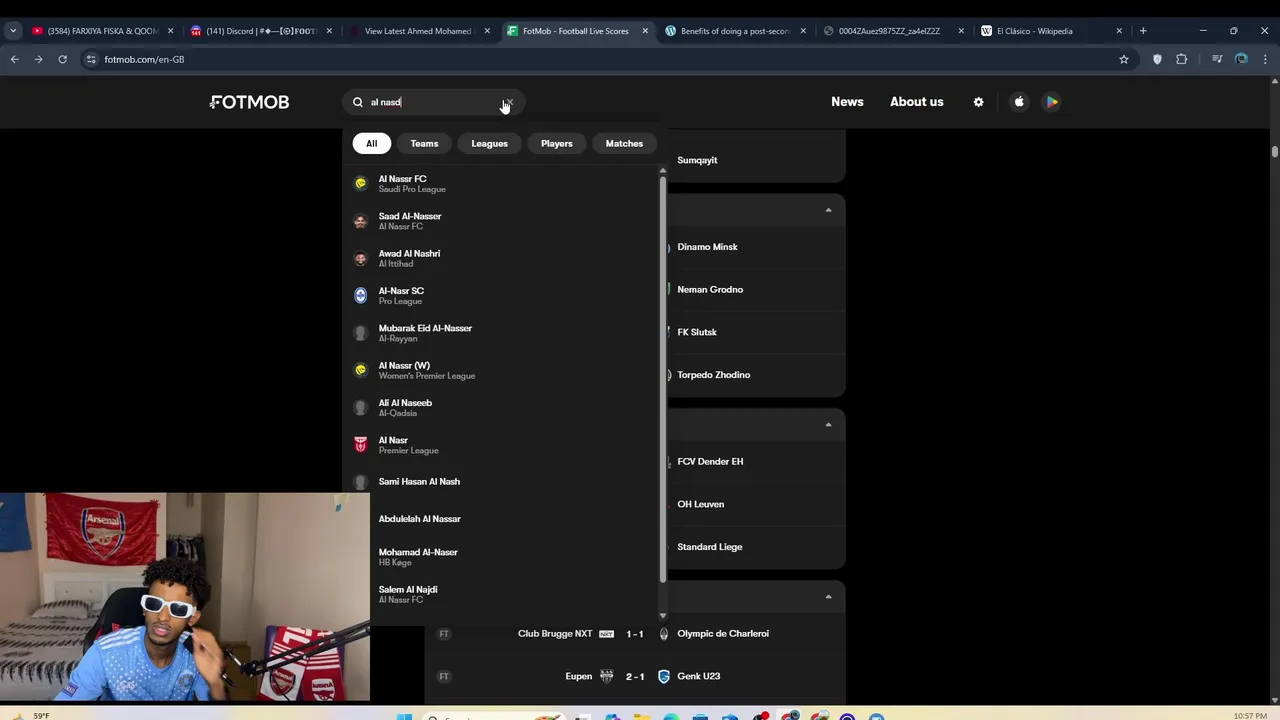Open the browser Extensions puzzle icon
Image resolution: width=1280 pixels, height=720 pixels.
click(x=1182, y=59)
